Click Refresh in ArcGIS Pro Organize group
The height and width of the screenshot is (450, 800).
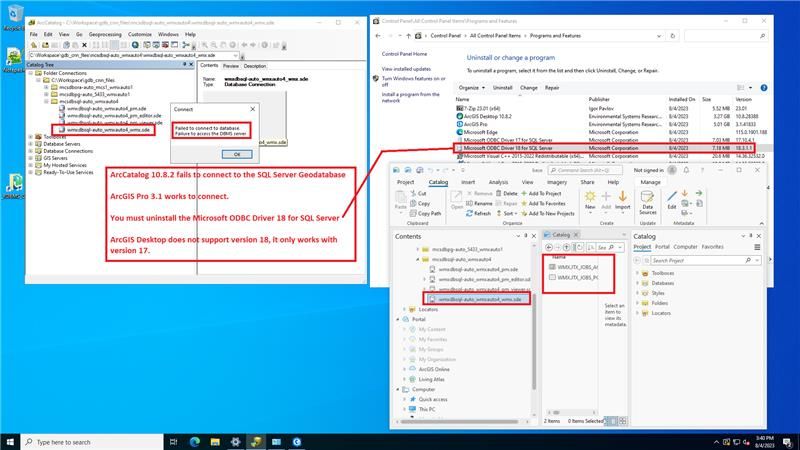tap(478, 214)
